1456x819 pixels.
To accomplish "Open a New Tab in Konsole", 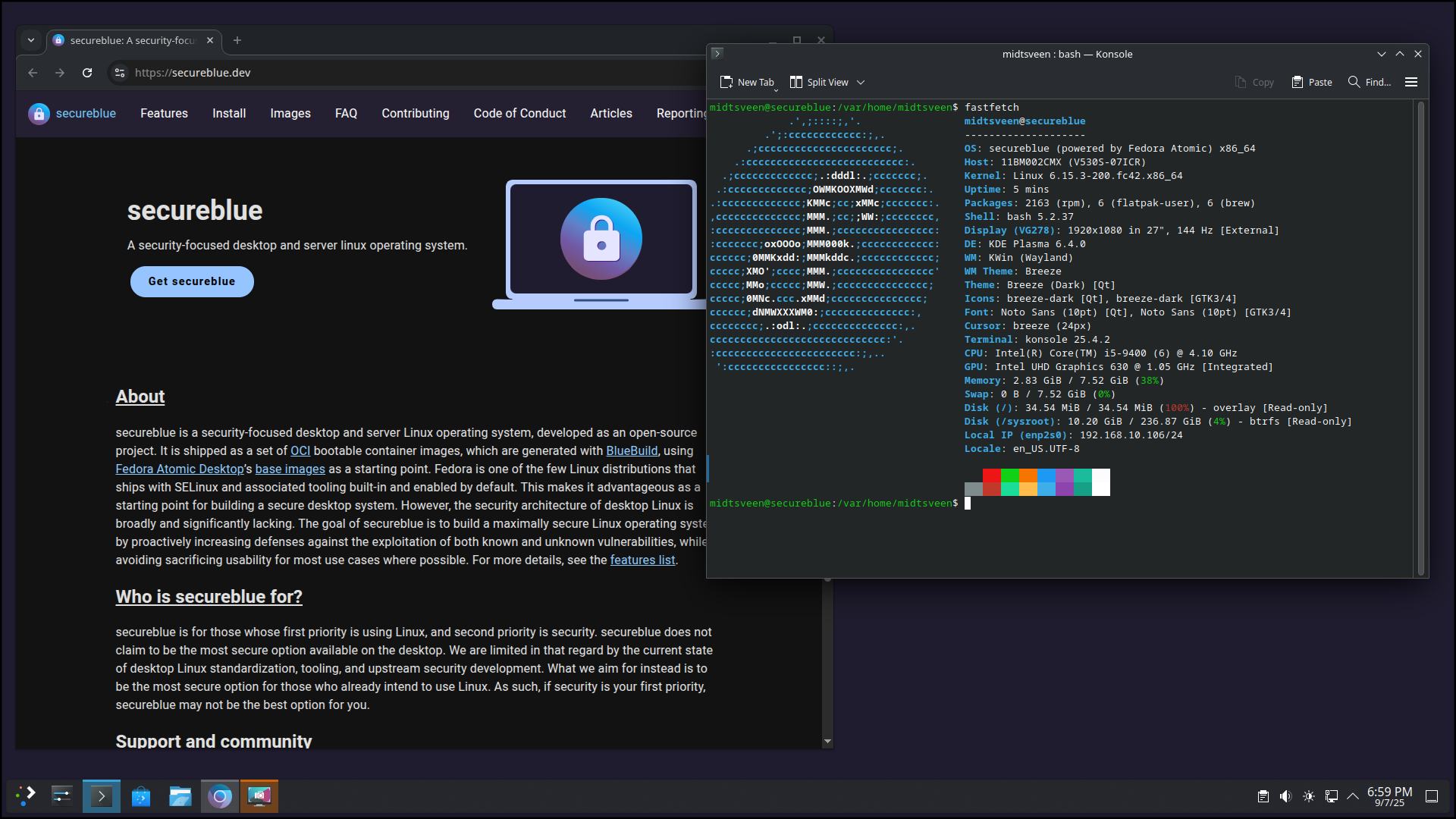I will point(747,82).
